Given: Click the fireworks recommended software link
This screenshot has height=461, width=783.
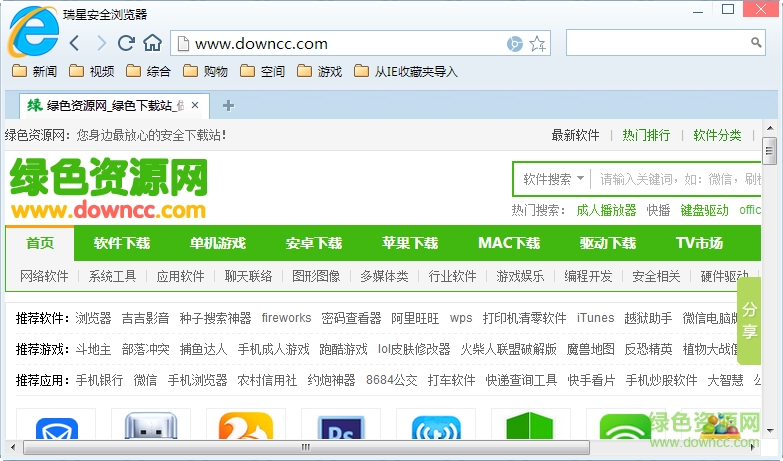Looking at the screenshot, I should pos(286,318).
